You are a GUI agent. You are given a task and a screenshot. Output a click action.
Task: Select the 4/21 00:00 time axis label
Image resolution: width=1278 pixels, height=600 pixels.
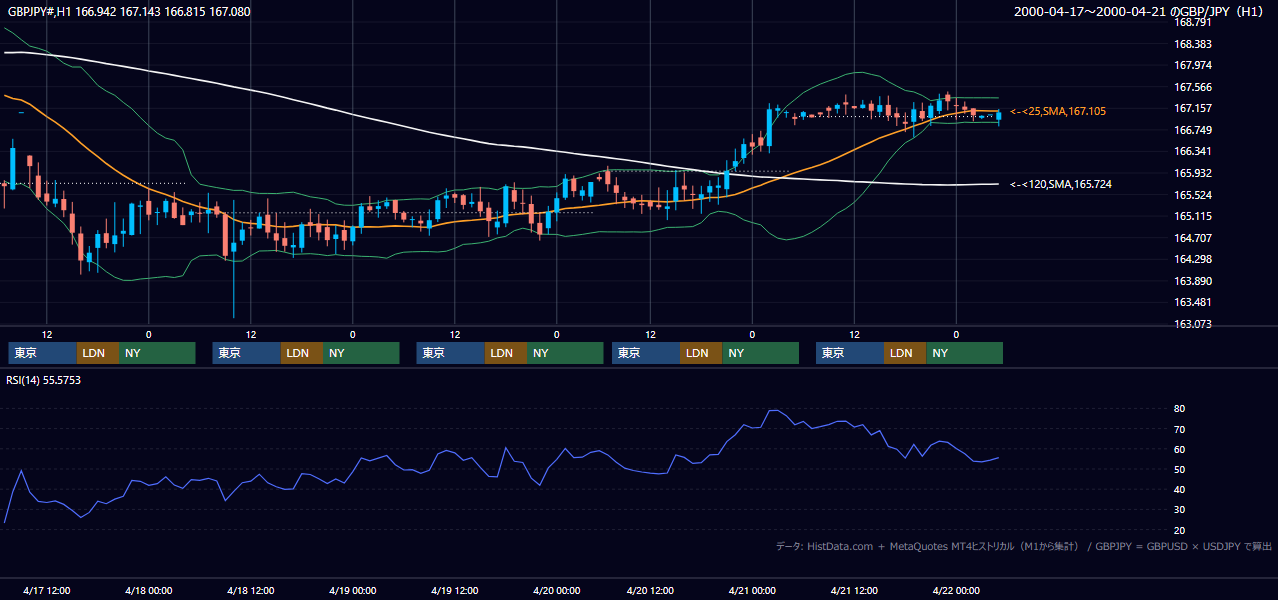pos(752,590)
